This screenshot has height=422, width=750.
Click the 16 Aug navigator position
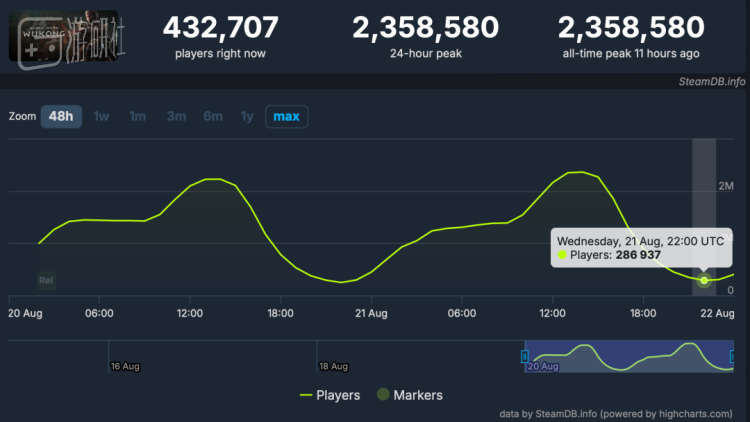click(125, 366)
